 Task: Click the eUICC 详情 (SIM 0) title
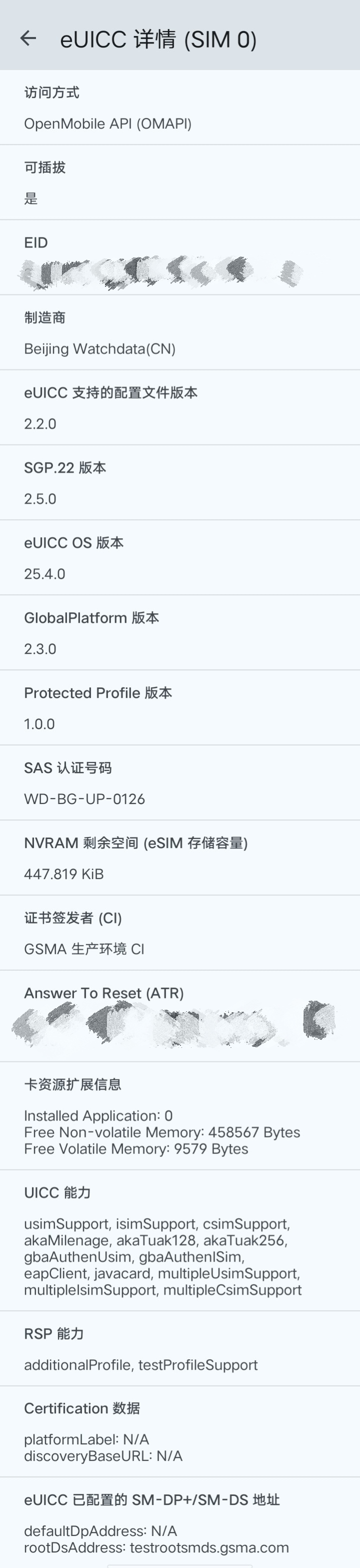click(x=158, y=40)
